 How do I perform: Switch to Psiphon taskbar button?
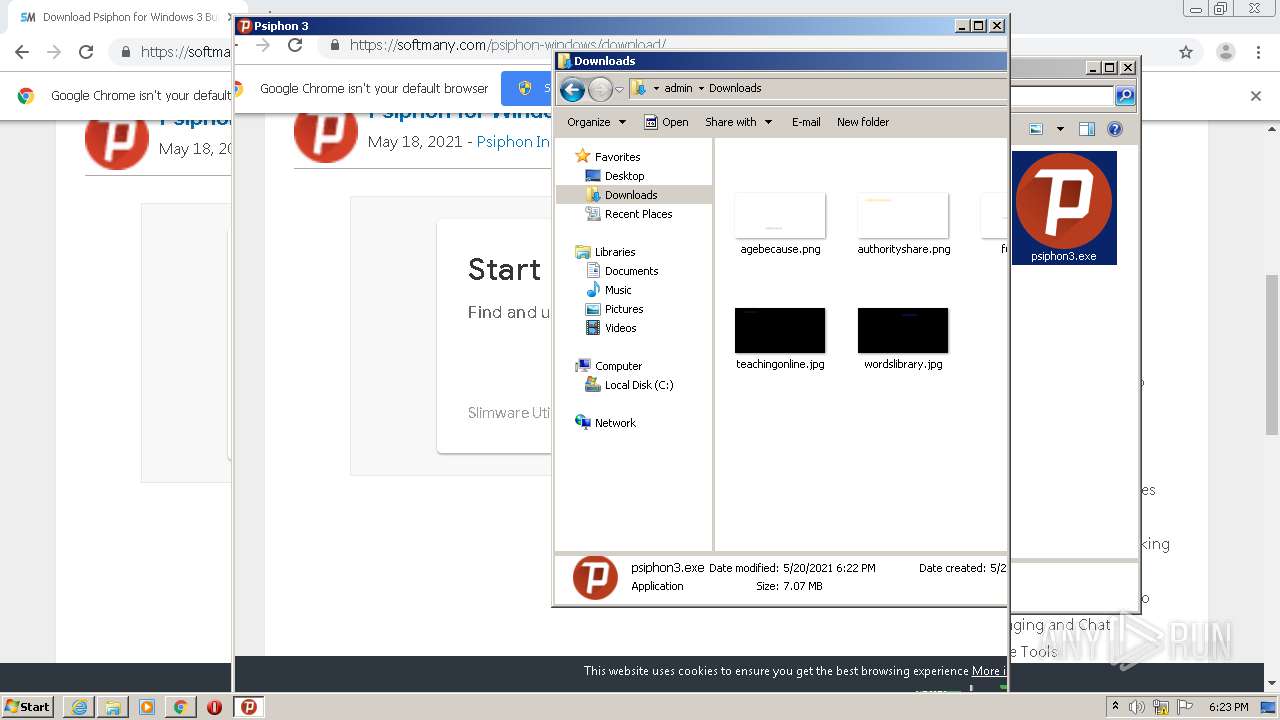249,707
